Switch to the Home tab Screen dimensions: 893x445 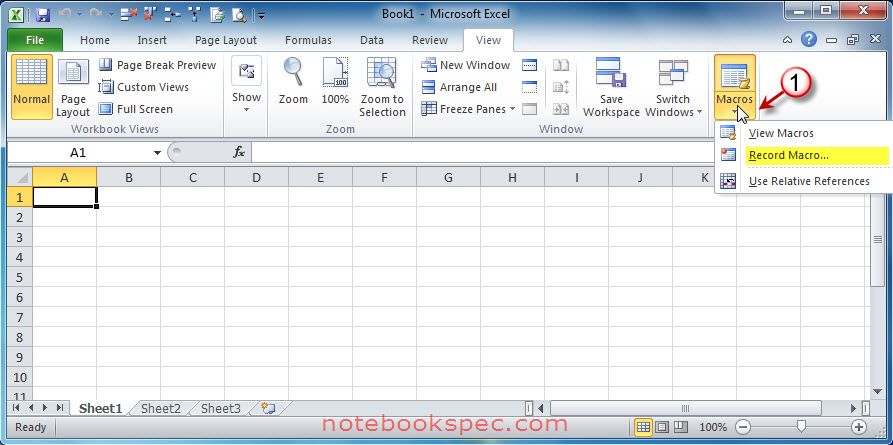(95, 40)
